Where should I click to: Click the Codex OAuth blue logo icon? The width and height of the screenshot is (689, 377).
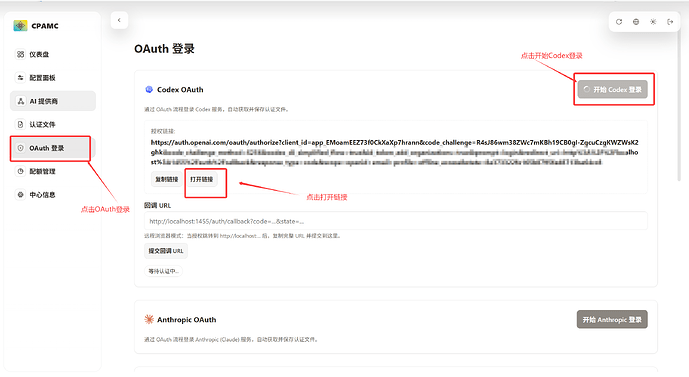point(149,90)
